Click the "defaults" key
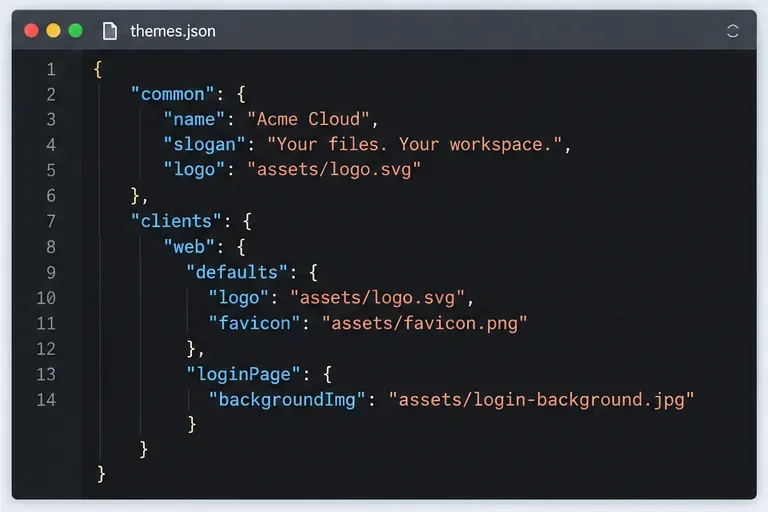768x512 pixels. click(x=237, y=272)
